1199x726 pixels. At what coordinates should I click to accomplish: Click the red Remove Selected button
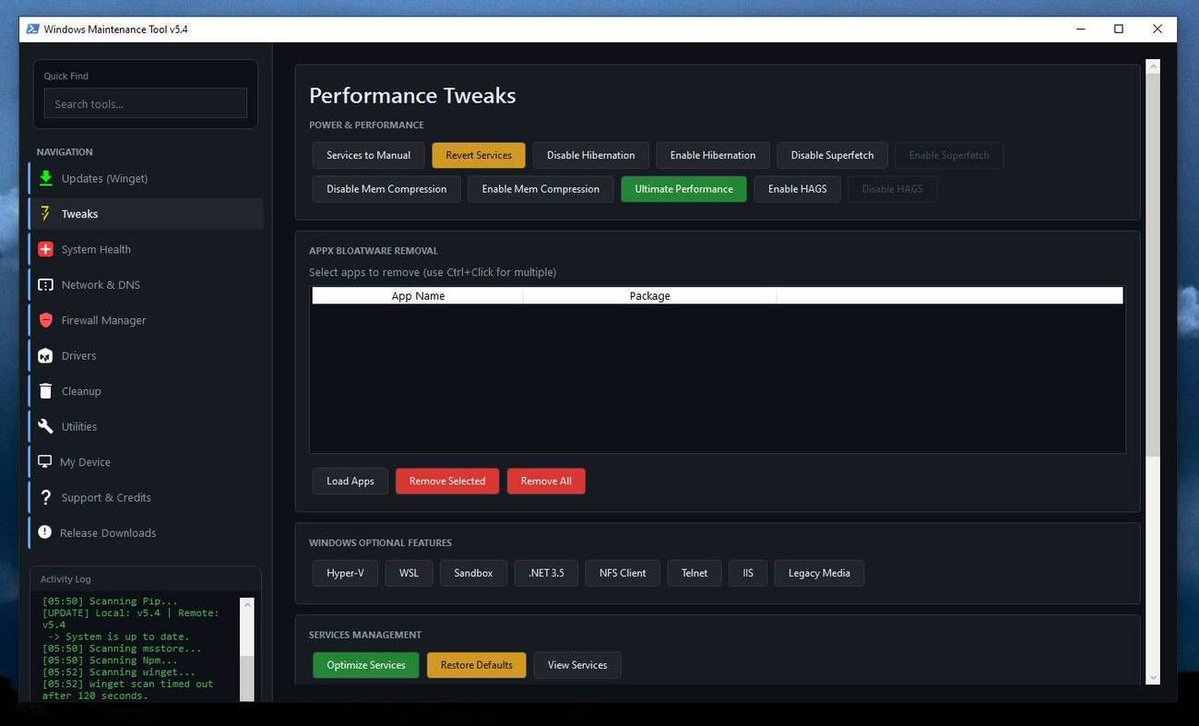[x=447, y=481]
